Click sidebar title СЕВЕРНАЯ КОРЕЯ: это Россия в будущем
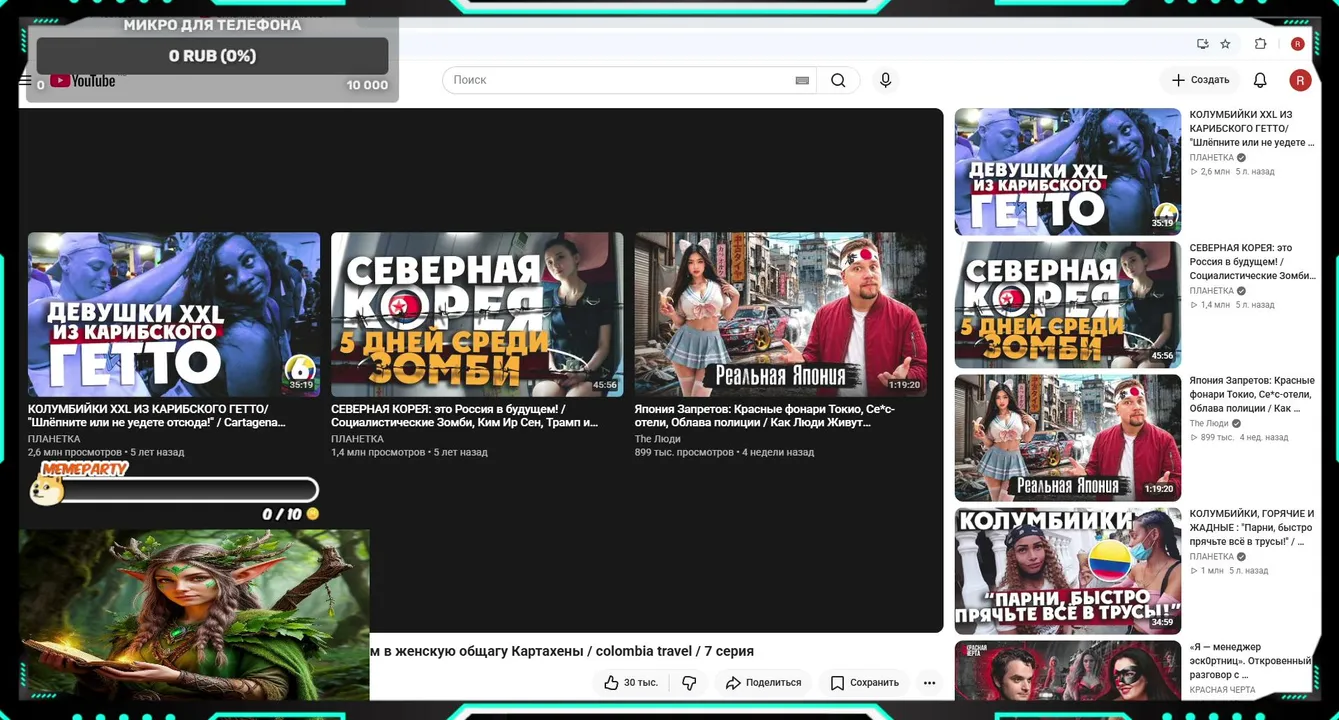 (1252, 262)
